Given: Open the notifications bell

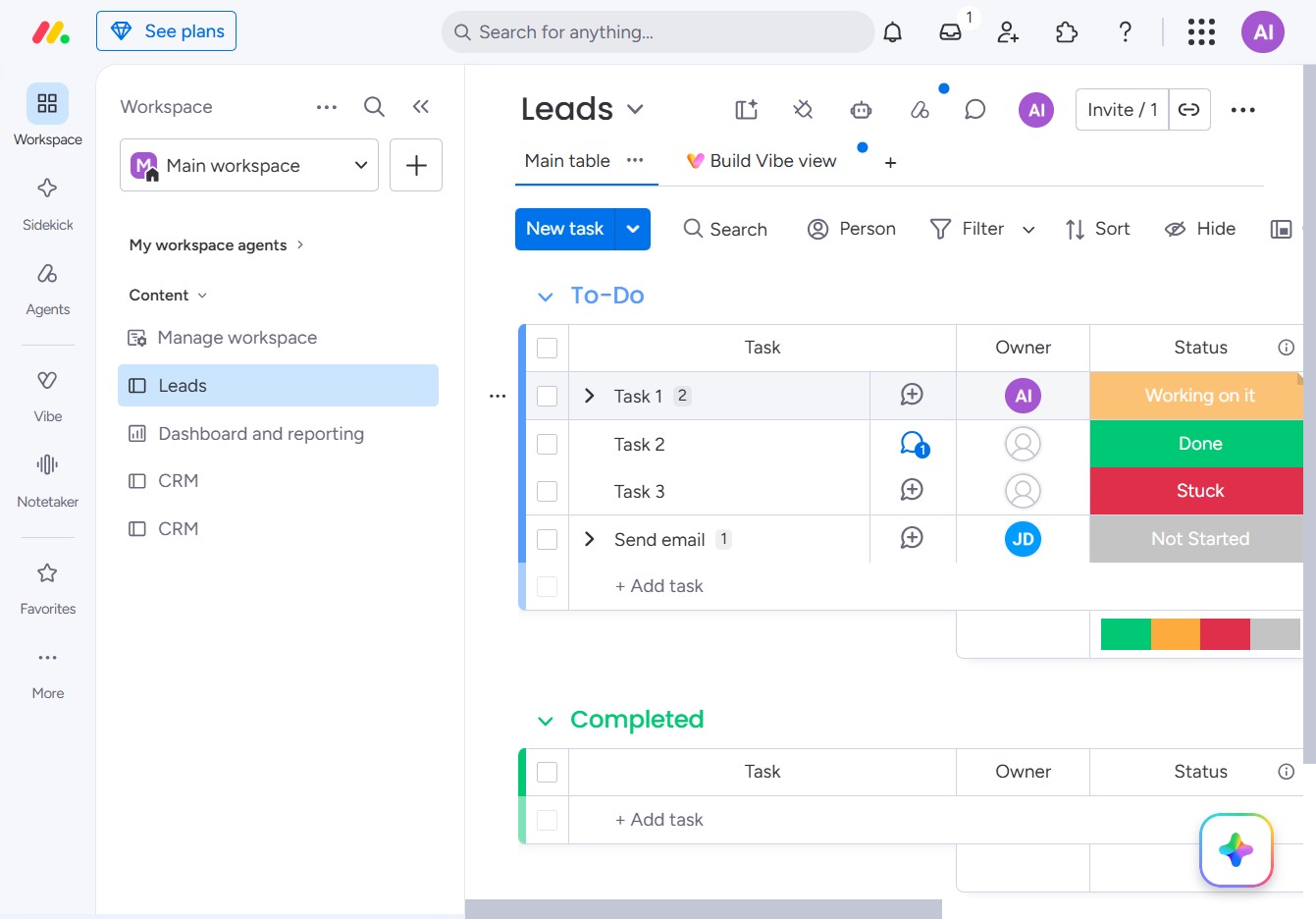Looking at the screenshot, I should tap(892, 32).
